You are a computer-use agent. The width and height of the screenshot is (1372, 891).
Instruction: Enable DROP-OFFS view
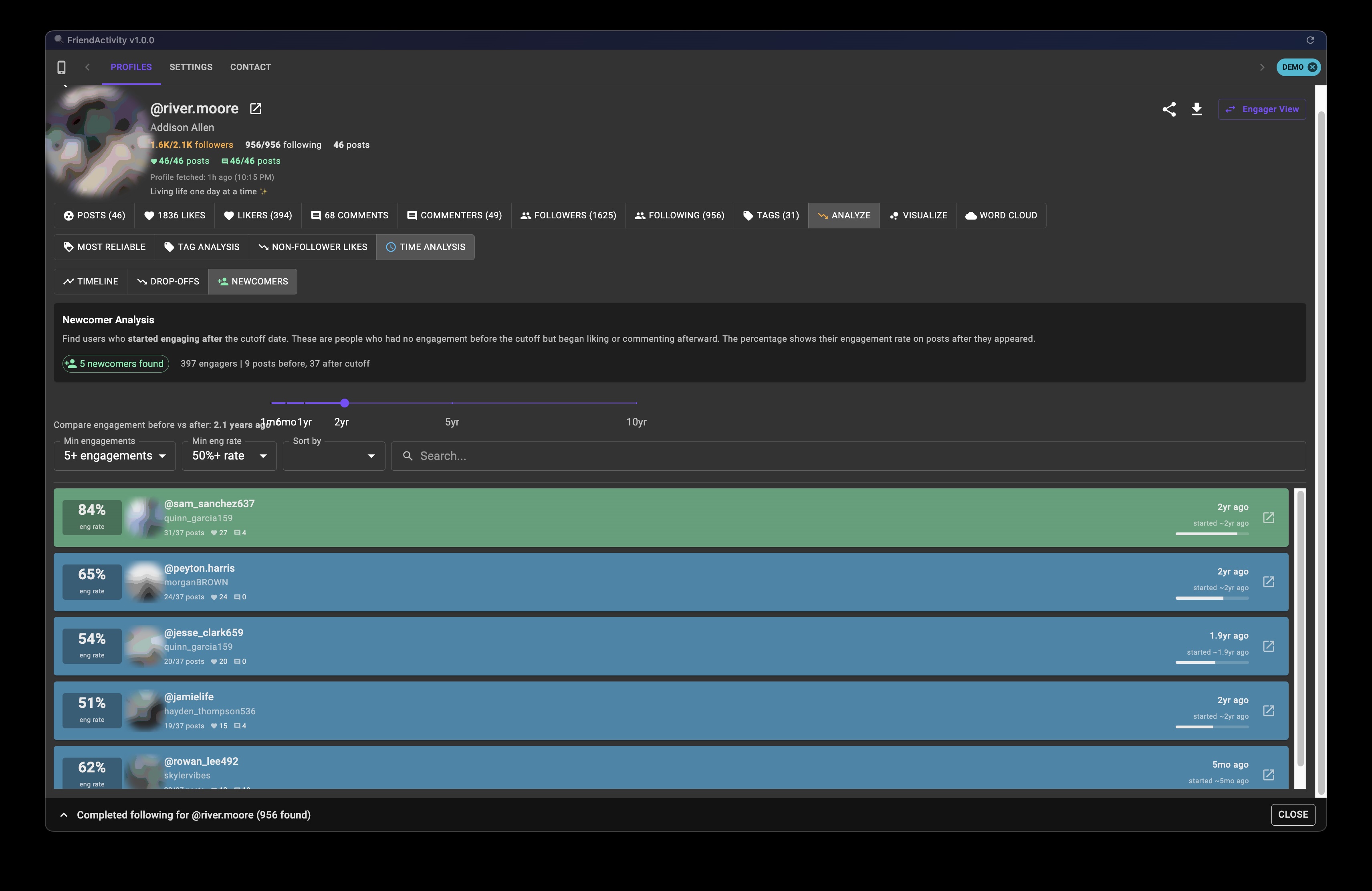(167, 281)
